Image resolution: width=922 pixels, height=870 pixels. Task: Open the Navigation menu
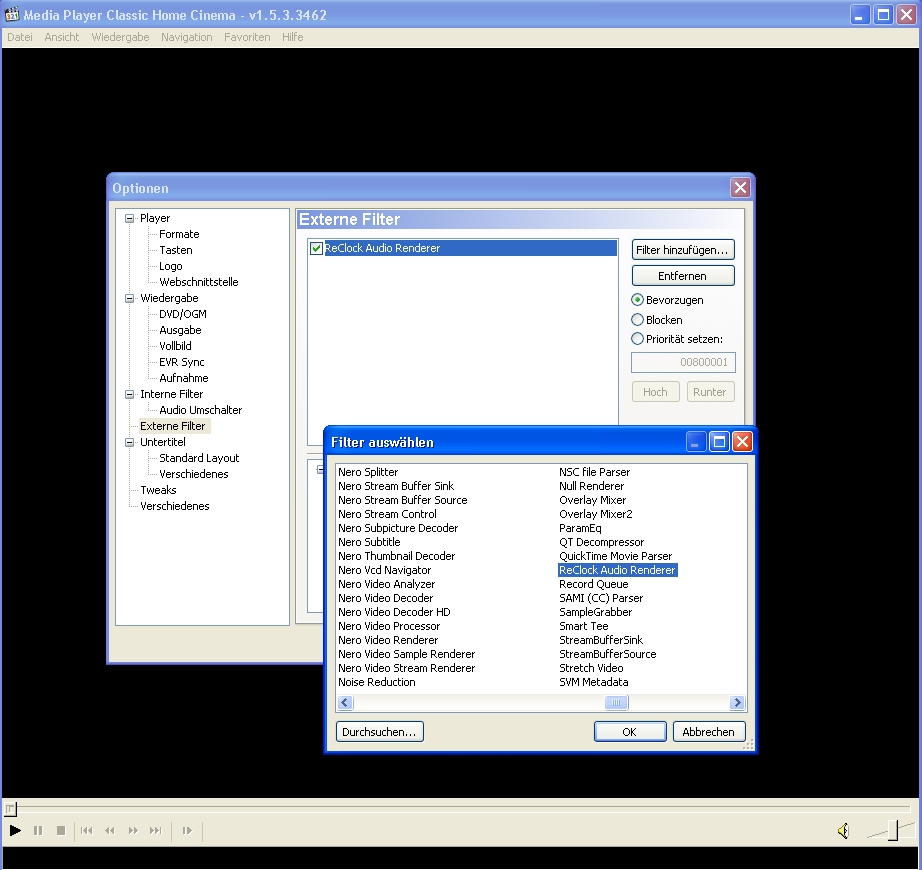pos(186,37)
